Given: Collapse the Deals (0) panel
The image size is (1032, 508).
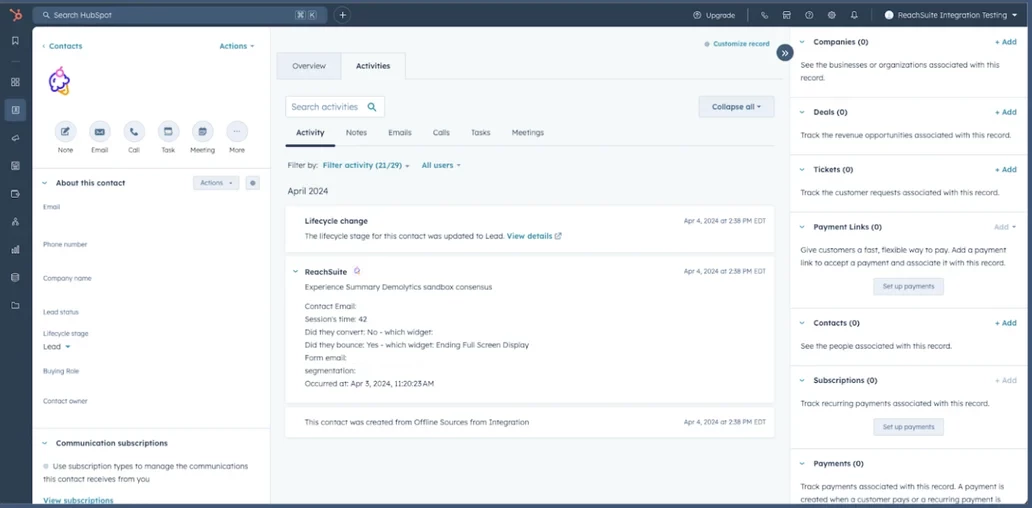Looking at the screenshot, I should (802, 112).
